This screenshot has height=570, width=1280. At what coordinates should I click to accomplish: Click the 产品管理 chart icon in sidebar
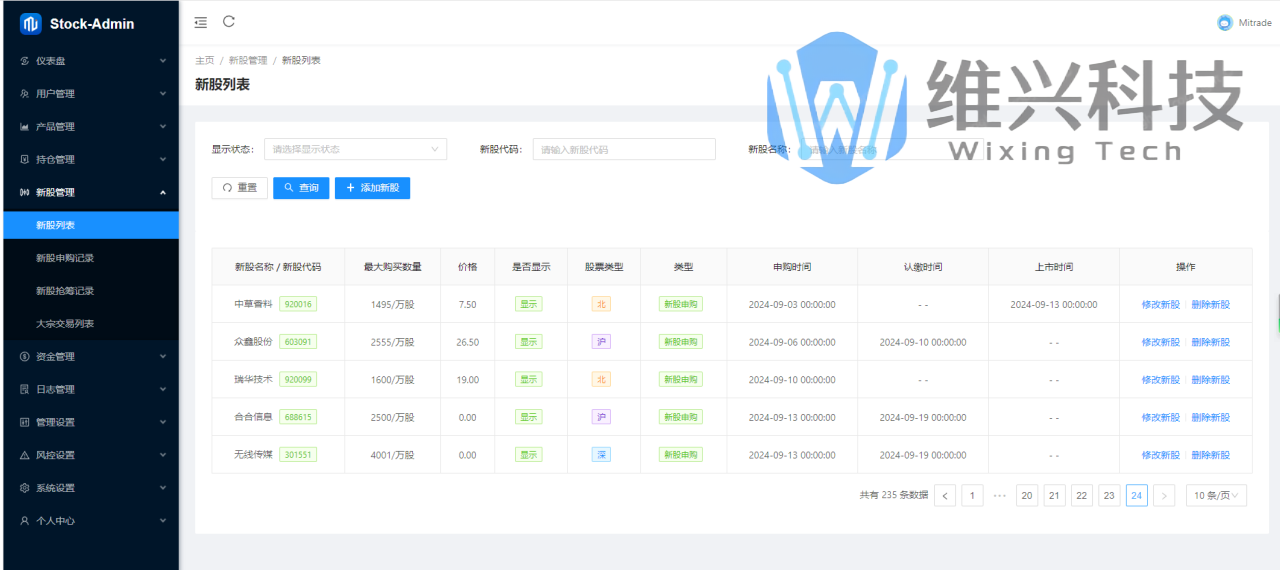[x=25, y=127]
